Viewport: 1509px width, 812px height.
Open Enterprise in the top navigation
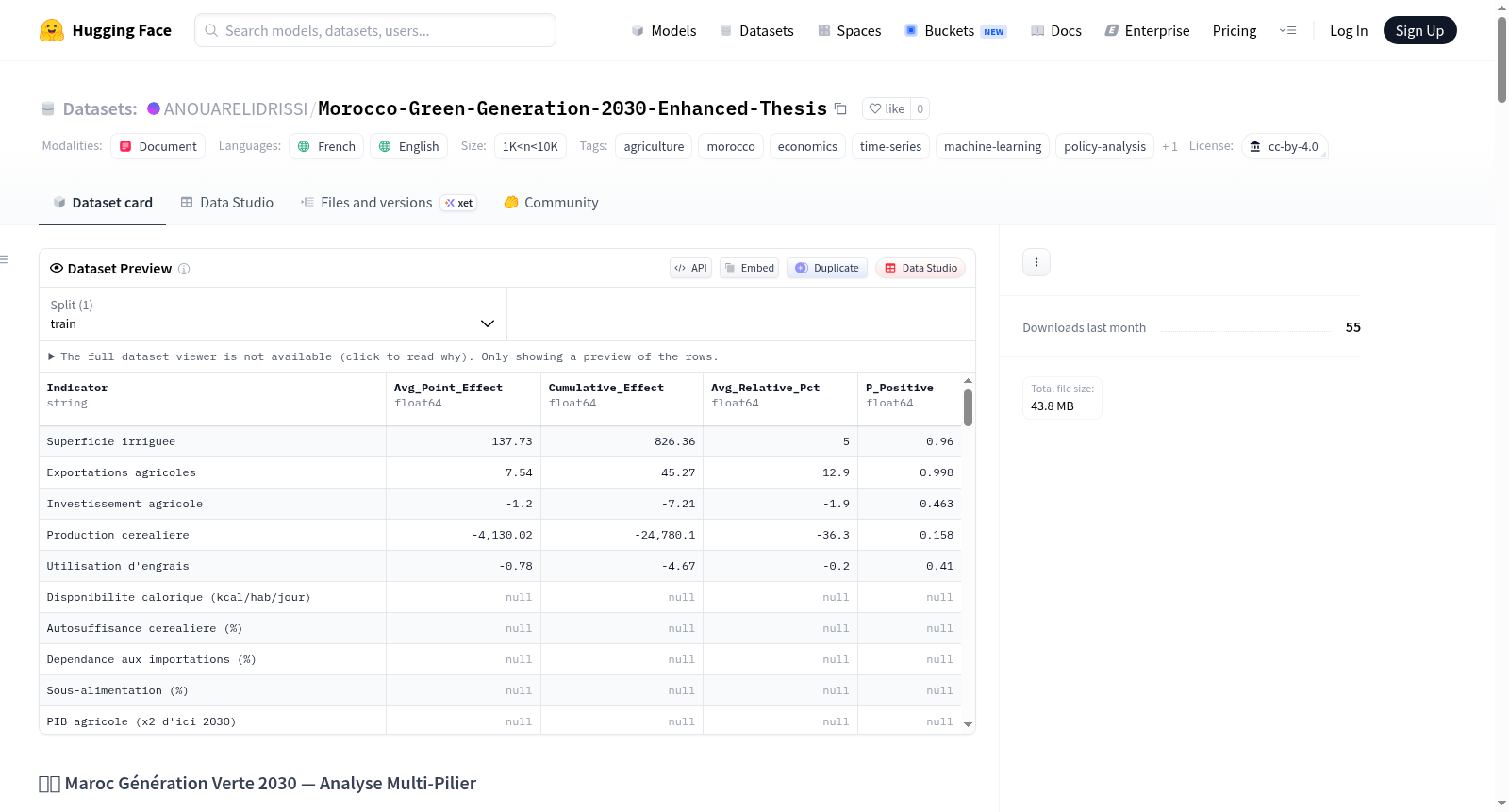[x=1147, y=30]
